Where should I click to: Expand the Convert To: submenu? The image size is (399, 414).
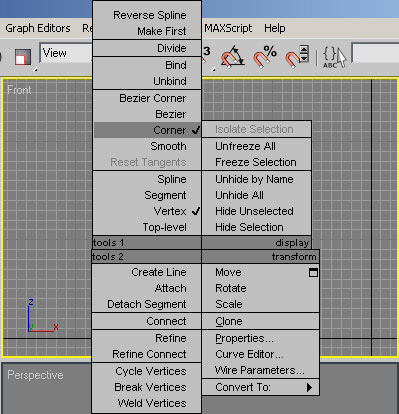pos(261,387)
